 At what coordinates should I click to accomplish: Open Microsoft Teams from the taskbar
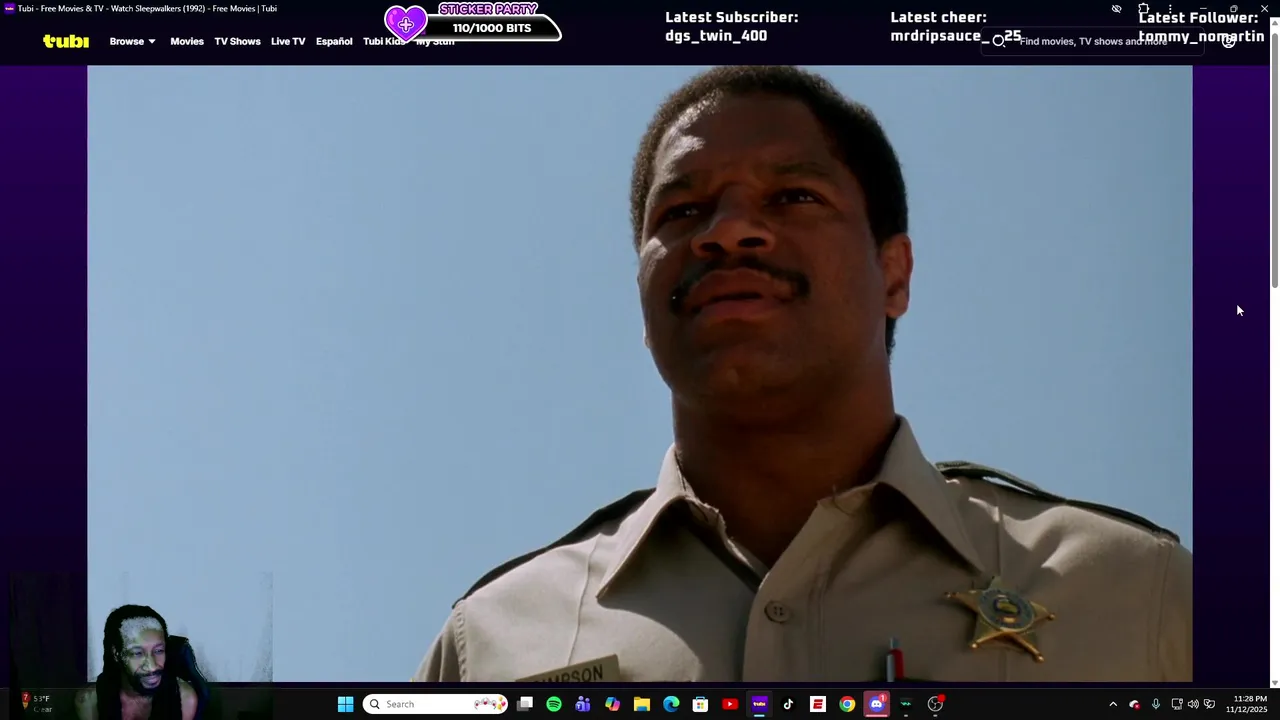(x=583, y=704)
